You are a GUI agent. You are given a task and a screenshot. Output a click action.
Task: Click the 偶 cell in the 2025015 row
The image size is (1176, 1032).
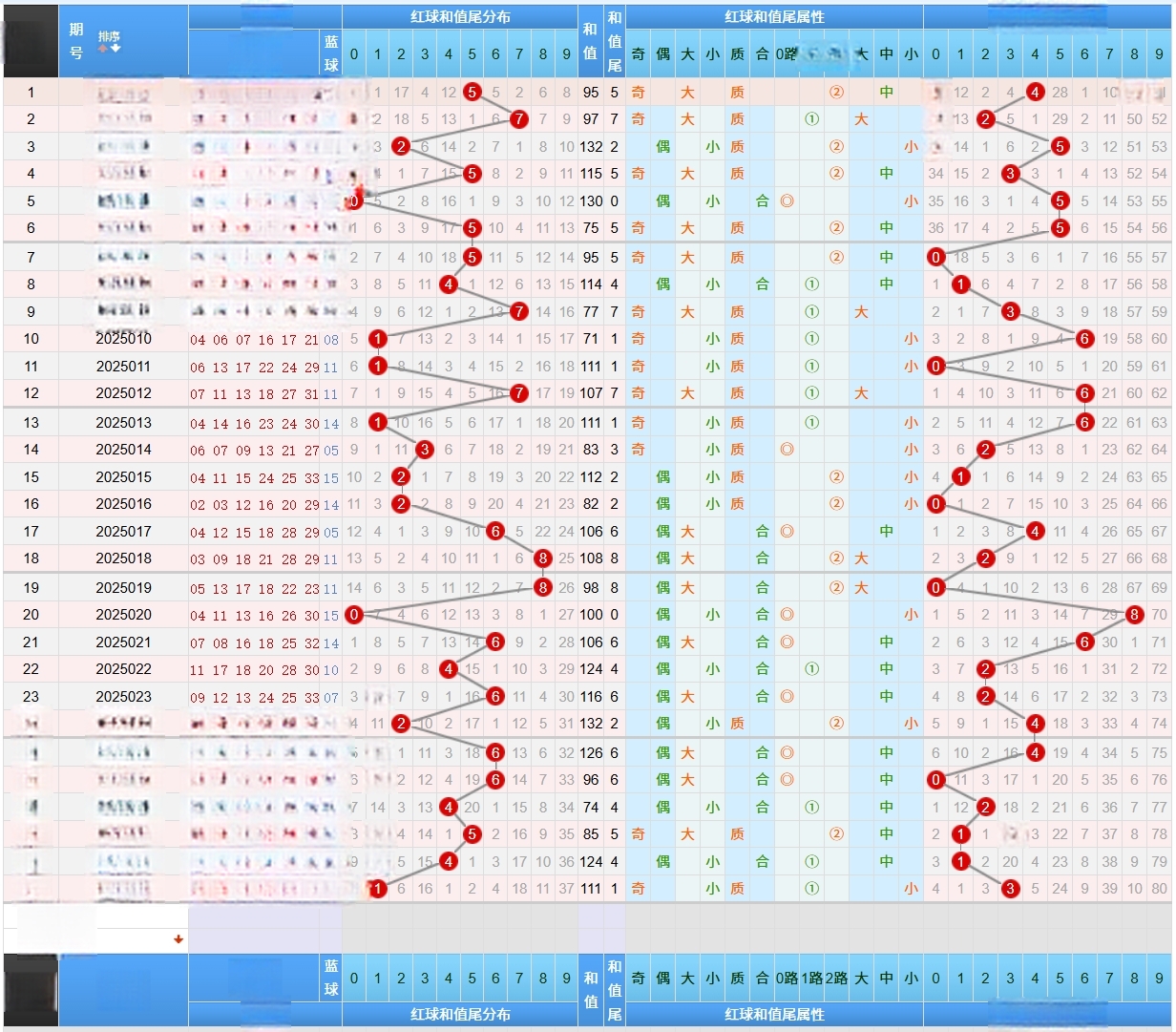662,477
